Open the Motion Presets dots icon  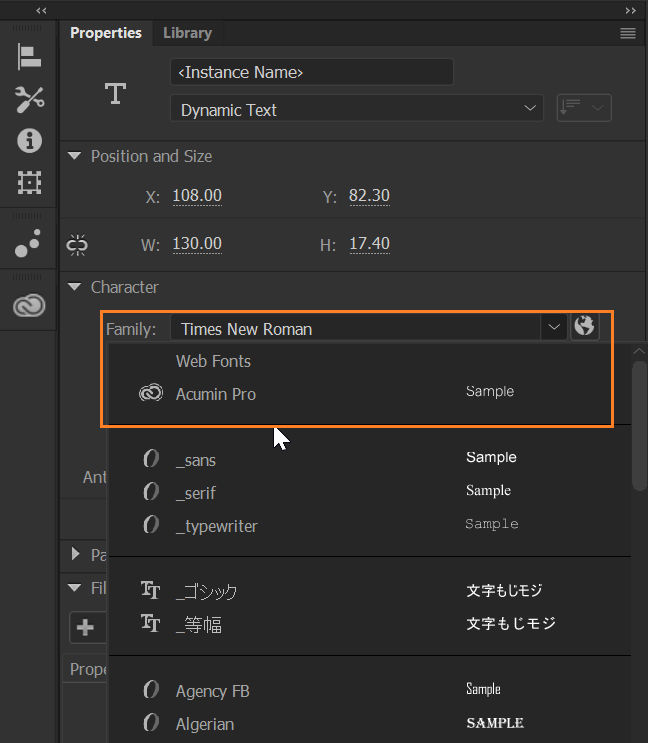(x=28, y=243)
